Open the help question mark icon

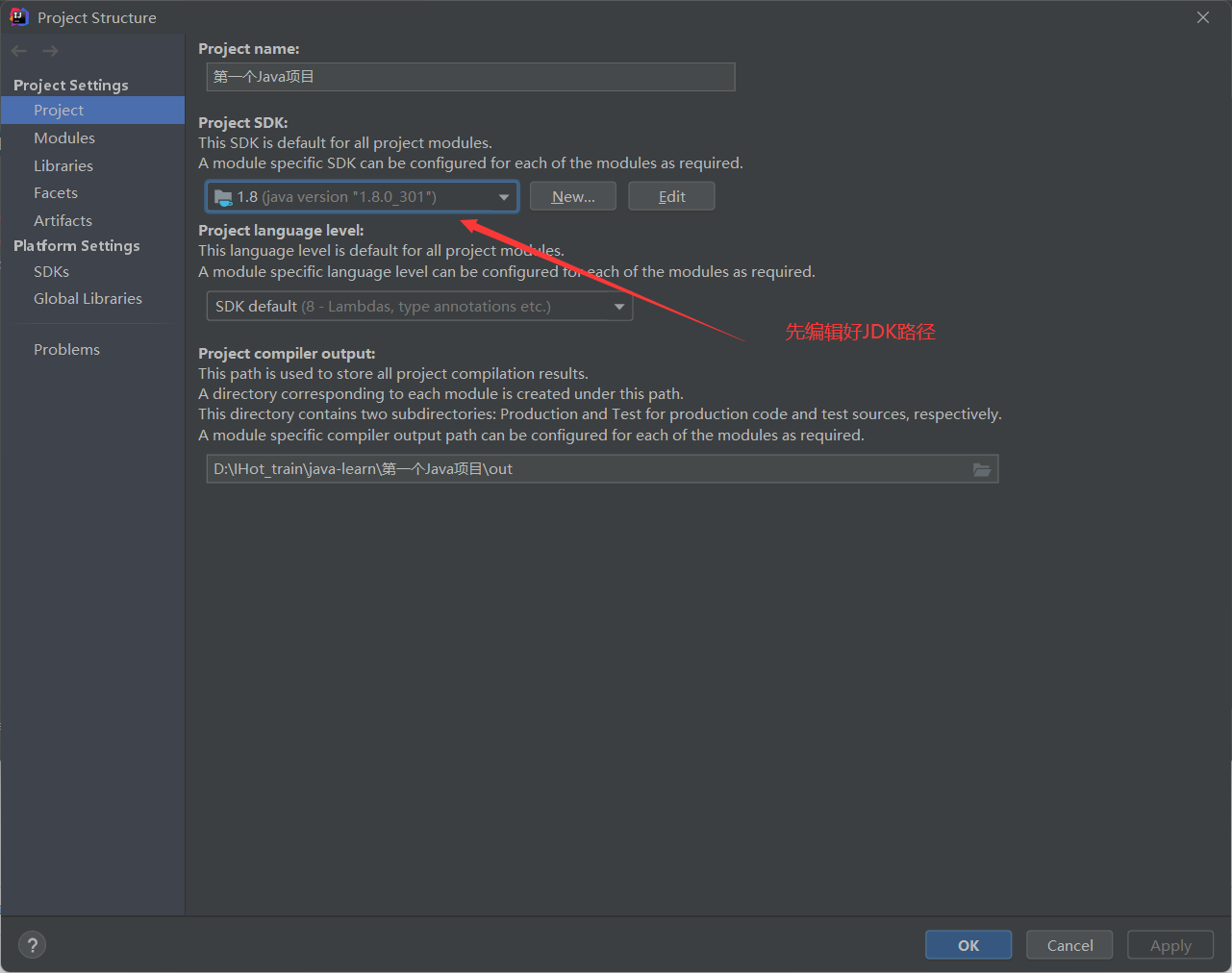(32, 944)
